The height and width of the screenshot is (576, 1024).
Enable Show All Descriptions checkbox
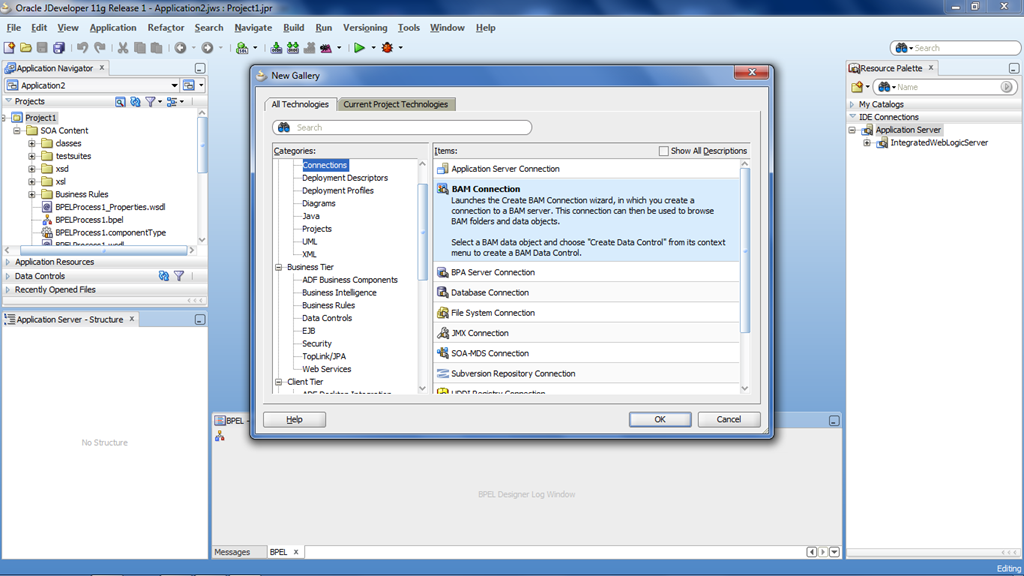pos(664,151)
